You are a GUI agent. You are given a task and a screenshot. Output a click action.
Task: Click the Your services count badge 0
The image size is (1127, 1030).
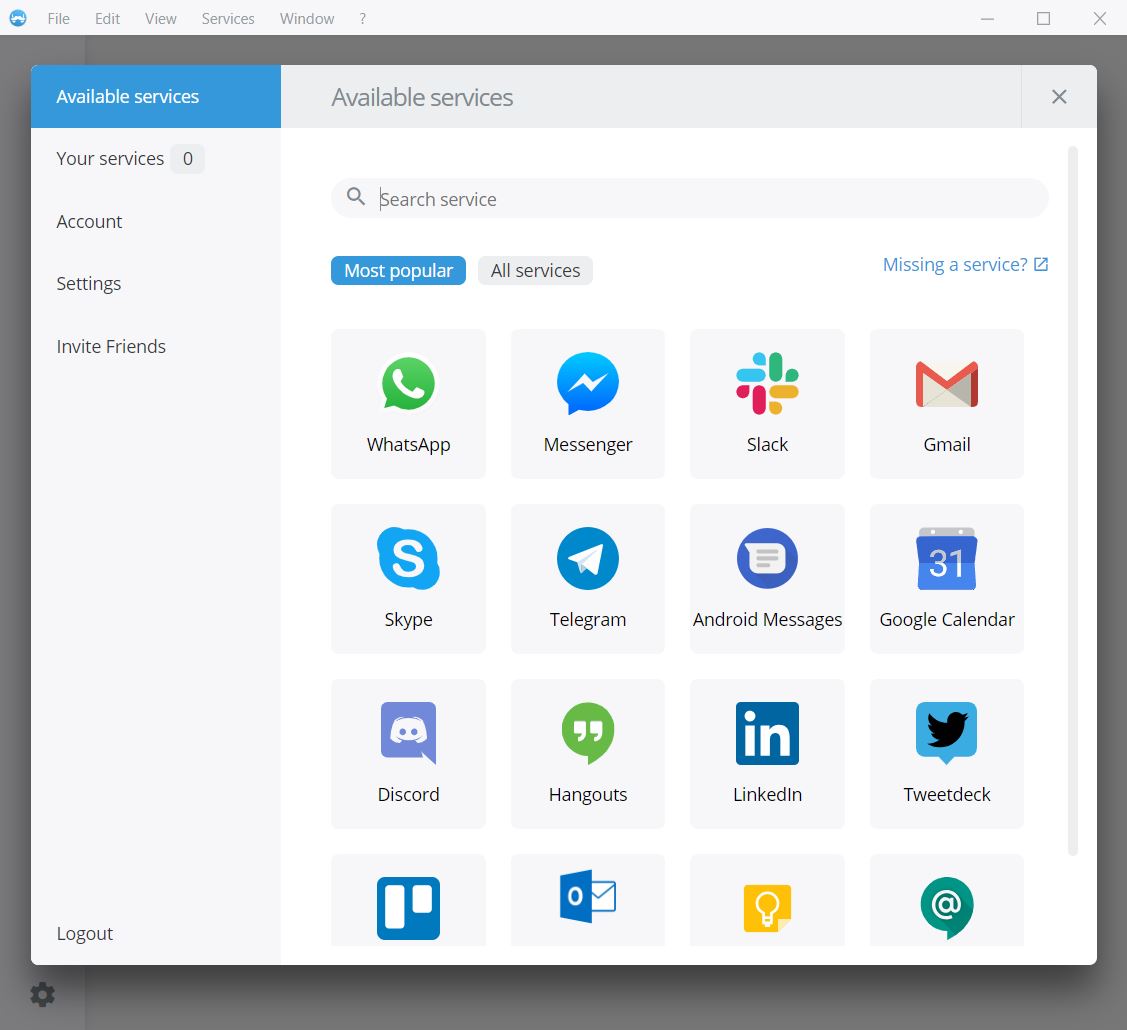coord(188,158)
